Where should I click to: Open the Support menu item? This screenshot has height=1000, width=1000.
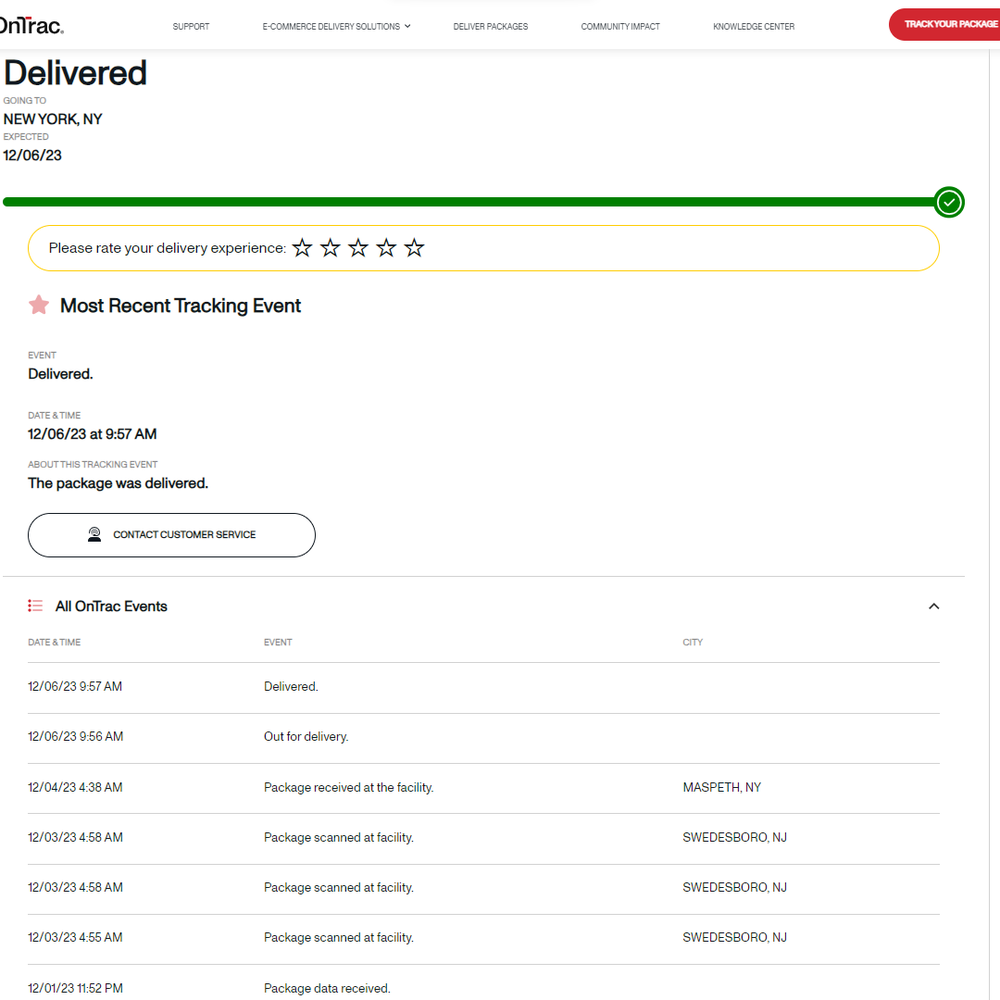tap(191, 26)
